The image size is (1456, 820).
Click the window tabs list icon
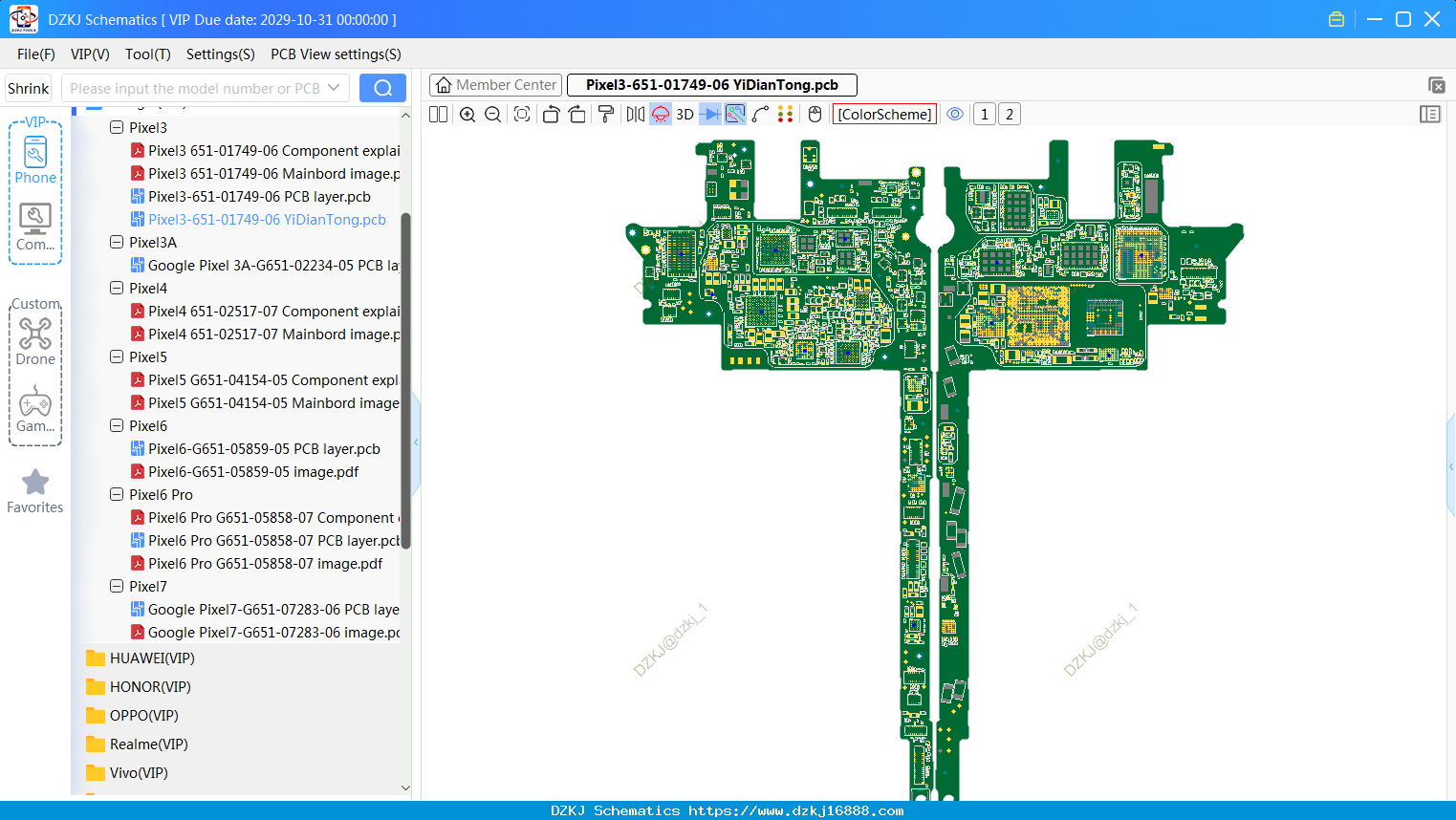1436,86
